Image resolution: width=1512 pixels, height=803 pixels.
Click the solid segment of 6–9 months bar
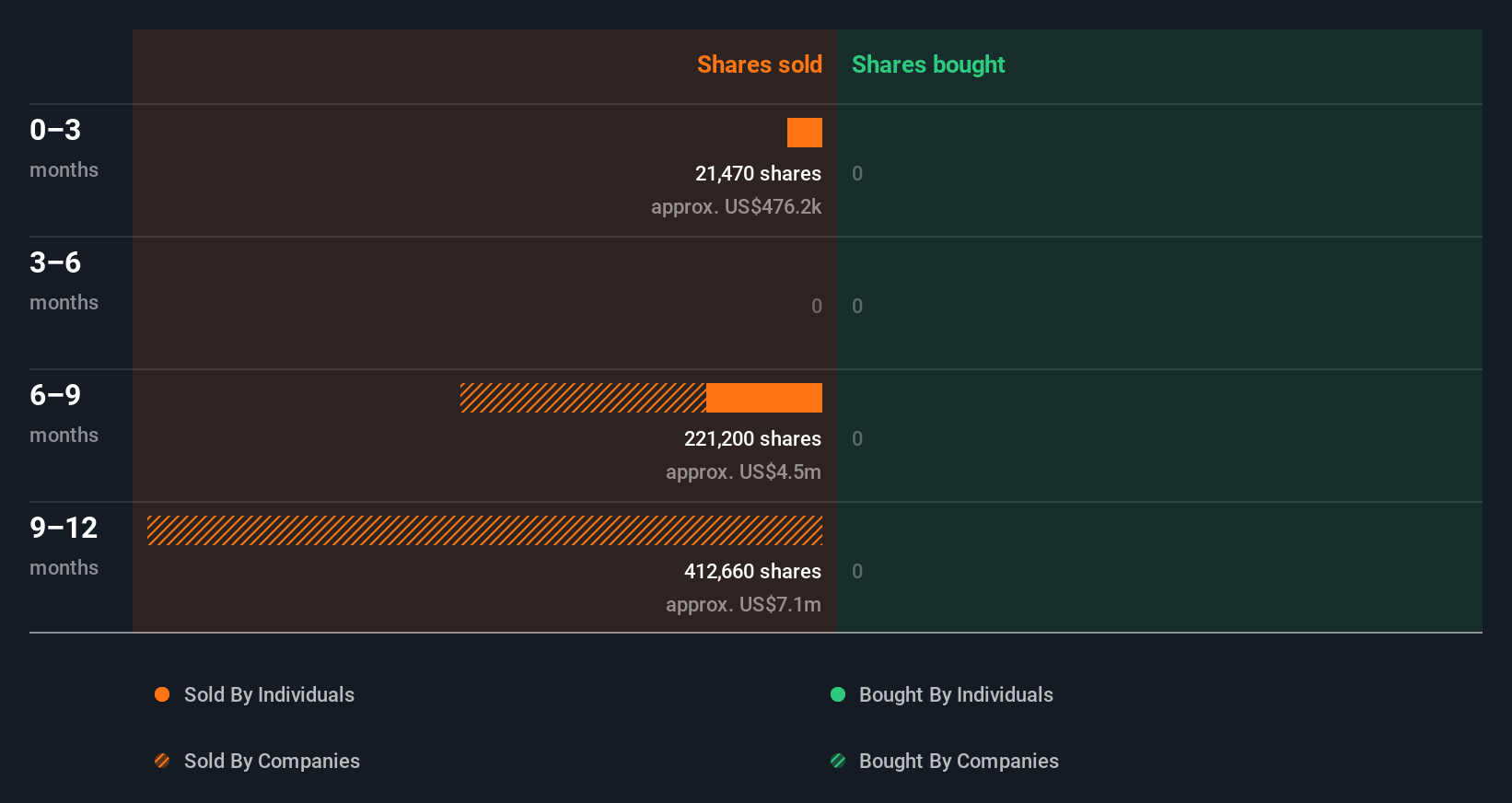tap(764, 398)
